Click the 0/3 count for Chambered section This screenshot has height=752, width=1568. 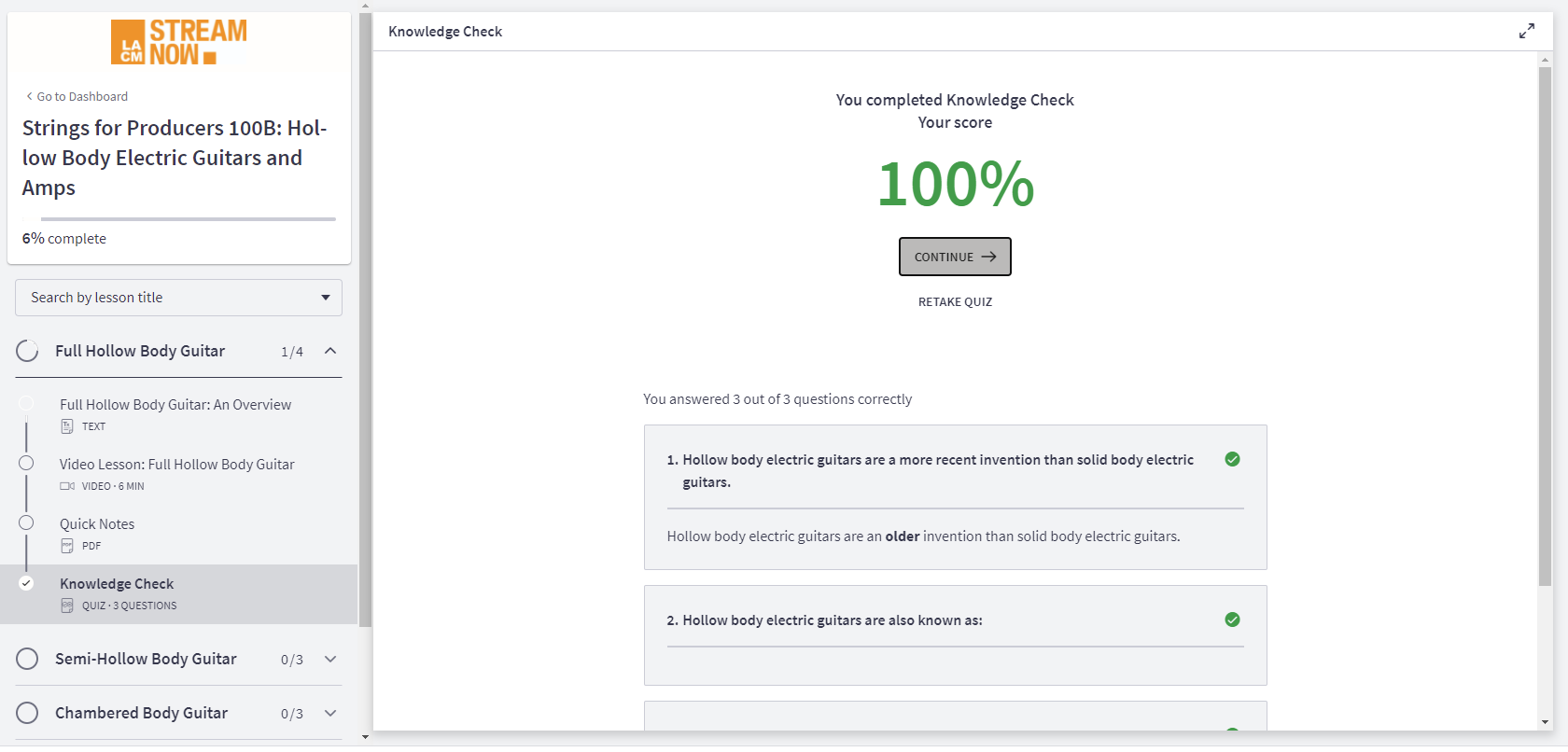(292, 714)
